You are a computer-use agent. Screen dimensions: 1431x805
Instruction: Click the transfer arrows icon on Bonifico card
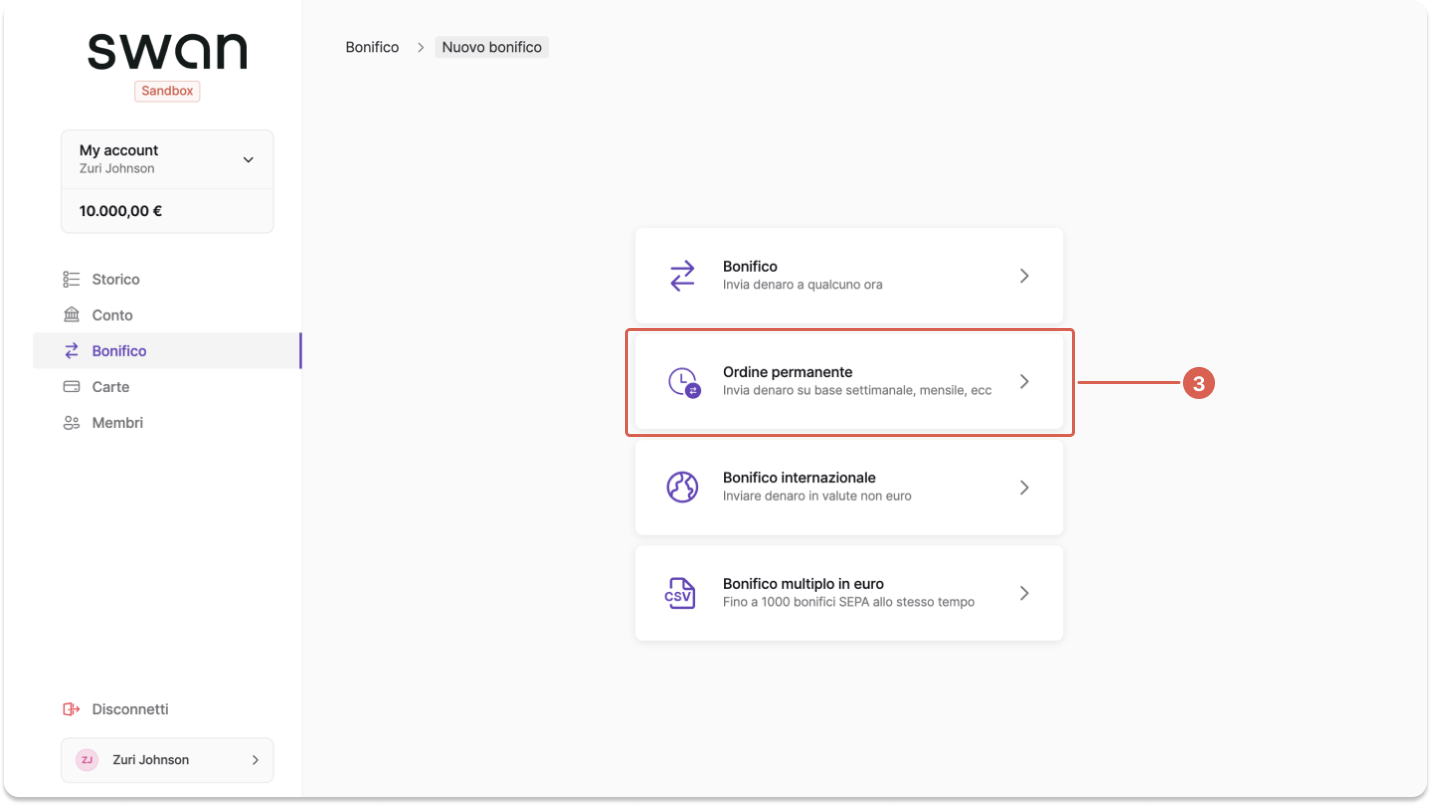click(x=682, y=276)
